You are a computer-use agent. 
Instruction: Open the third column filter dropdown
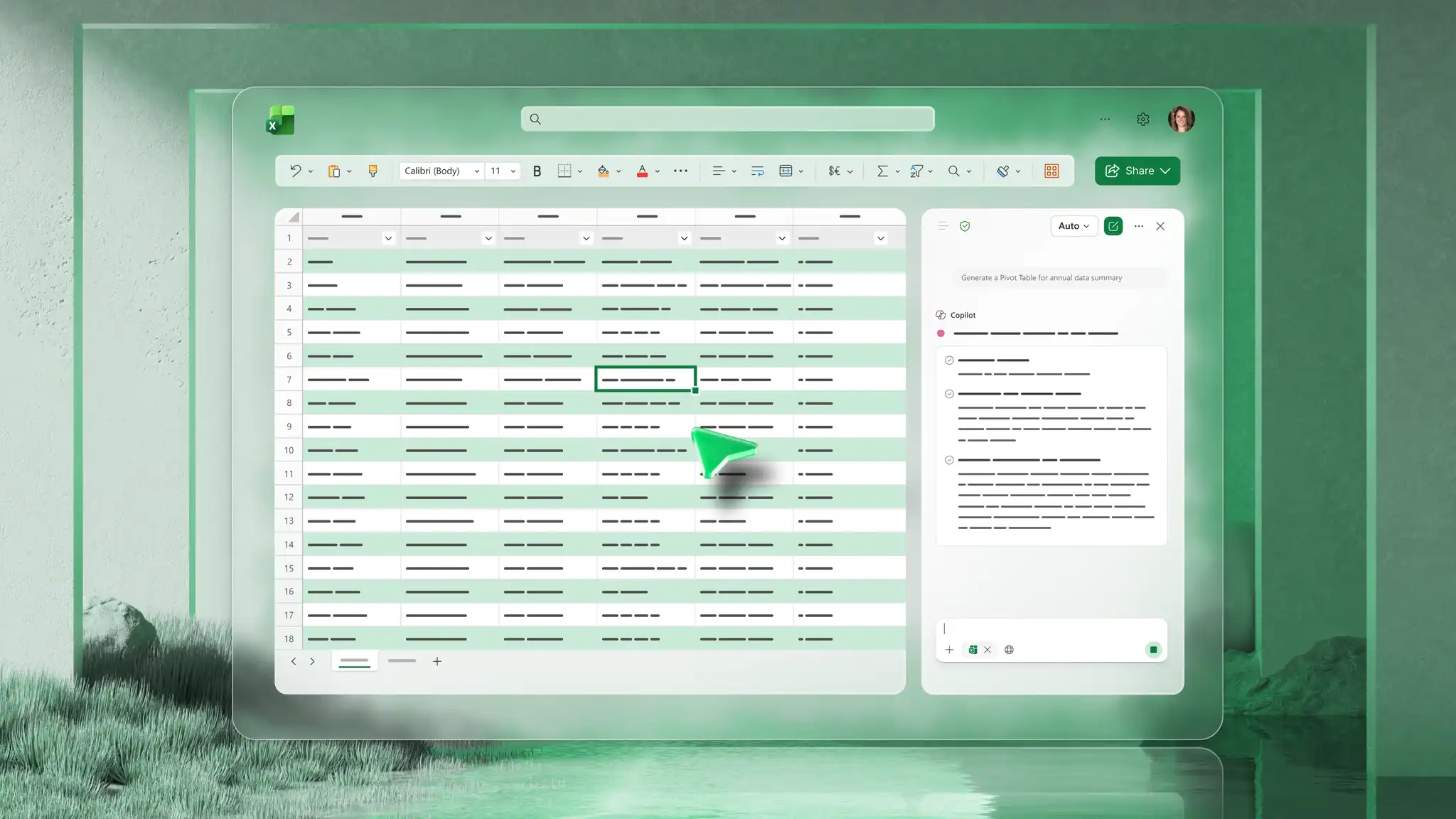pyautogui.click(x=586, y=238)
